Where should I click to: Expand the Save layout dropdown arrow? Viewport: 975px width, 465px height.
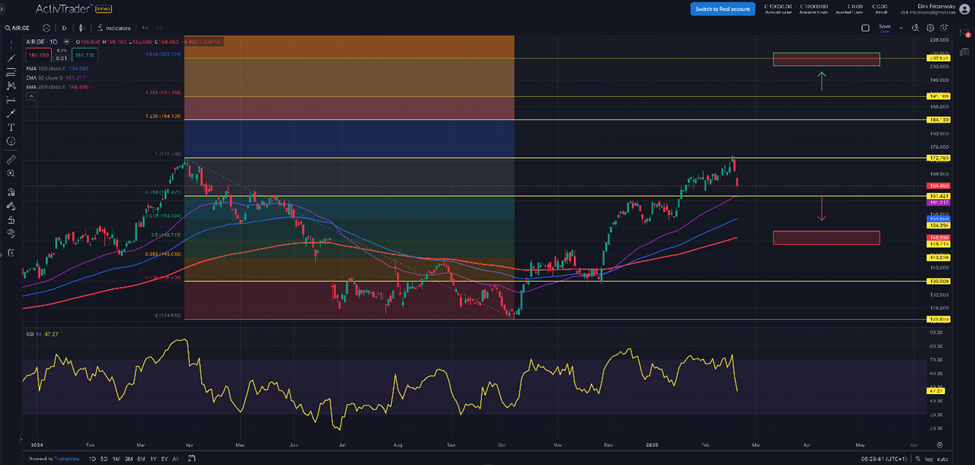(899, 28)
